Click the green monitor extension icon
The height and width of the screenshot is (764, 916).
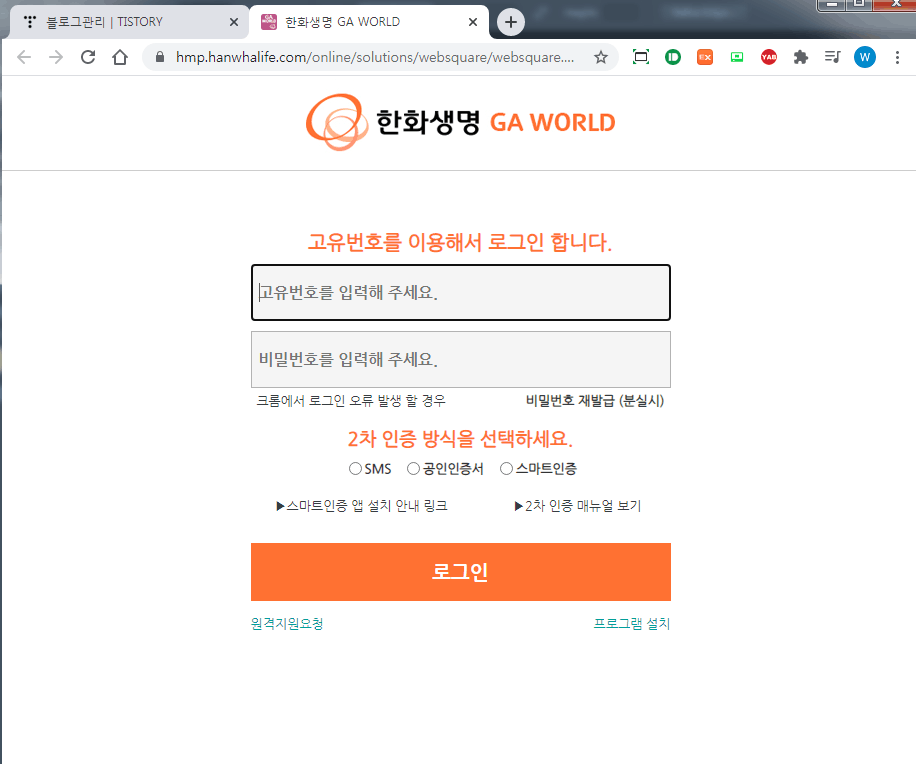point(737,57)
